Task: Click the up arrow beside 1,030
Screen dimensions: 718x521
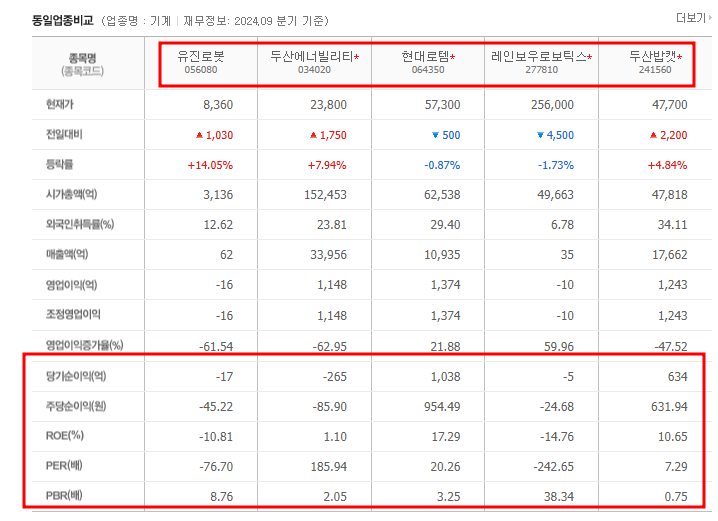Action: click(199, 135)
